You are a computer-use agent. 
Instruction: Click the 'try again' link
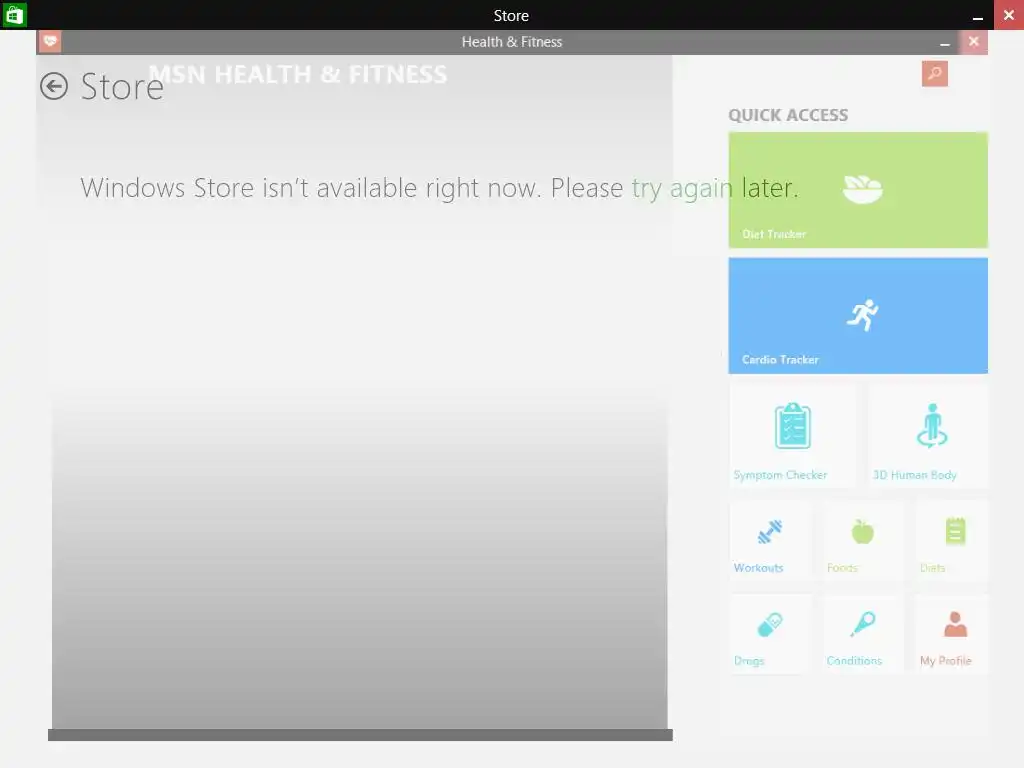[682, 188]
